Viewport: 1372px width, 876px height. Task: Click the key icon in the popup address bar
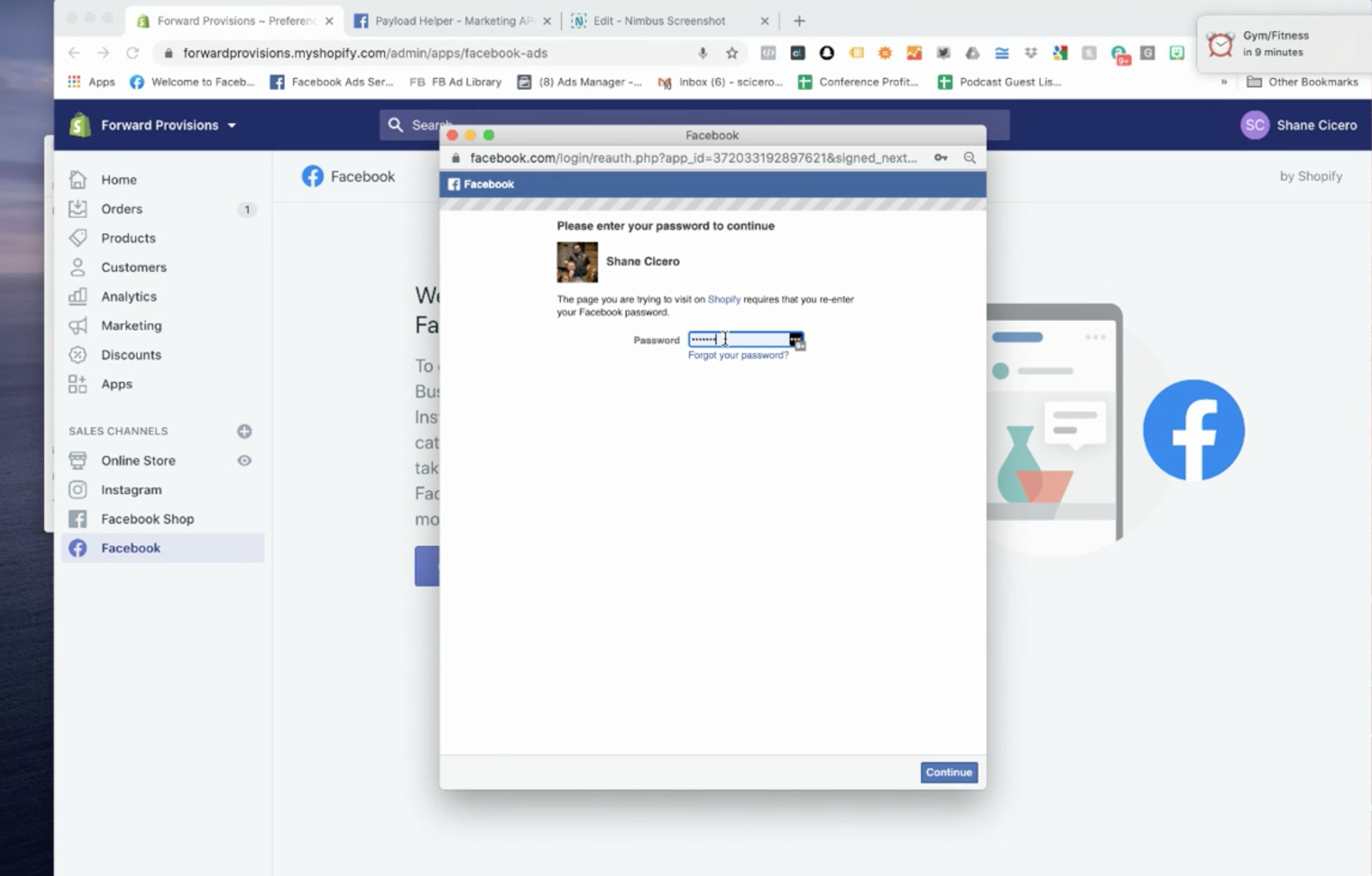[940, 158]
